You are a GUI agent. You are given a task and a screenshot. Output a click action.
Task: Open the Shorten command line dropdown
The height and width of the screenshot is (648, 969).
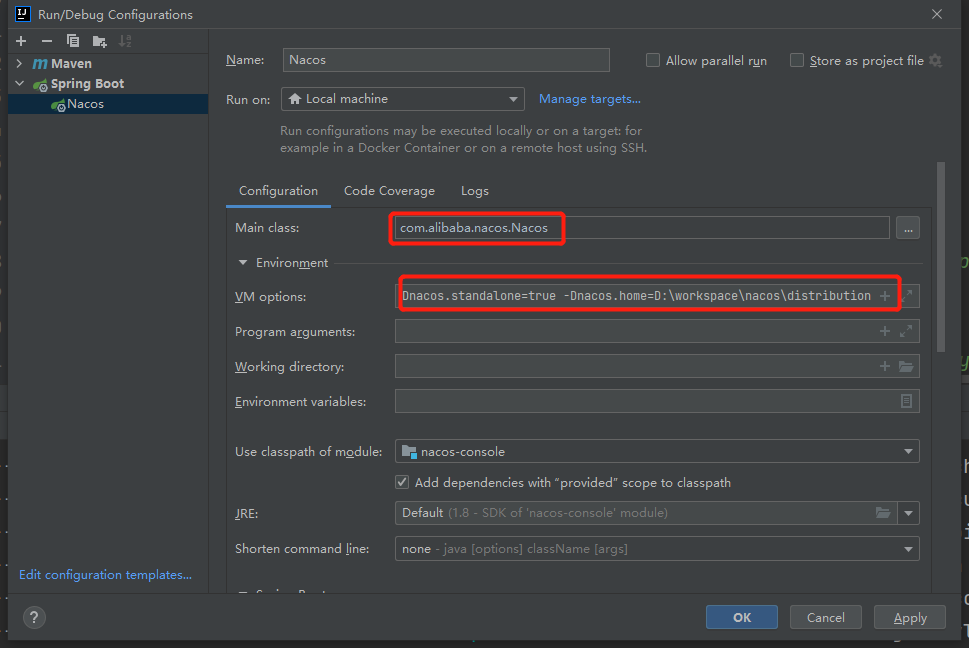pyautogui.click(x=657, y=549)
